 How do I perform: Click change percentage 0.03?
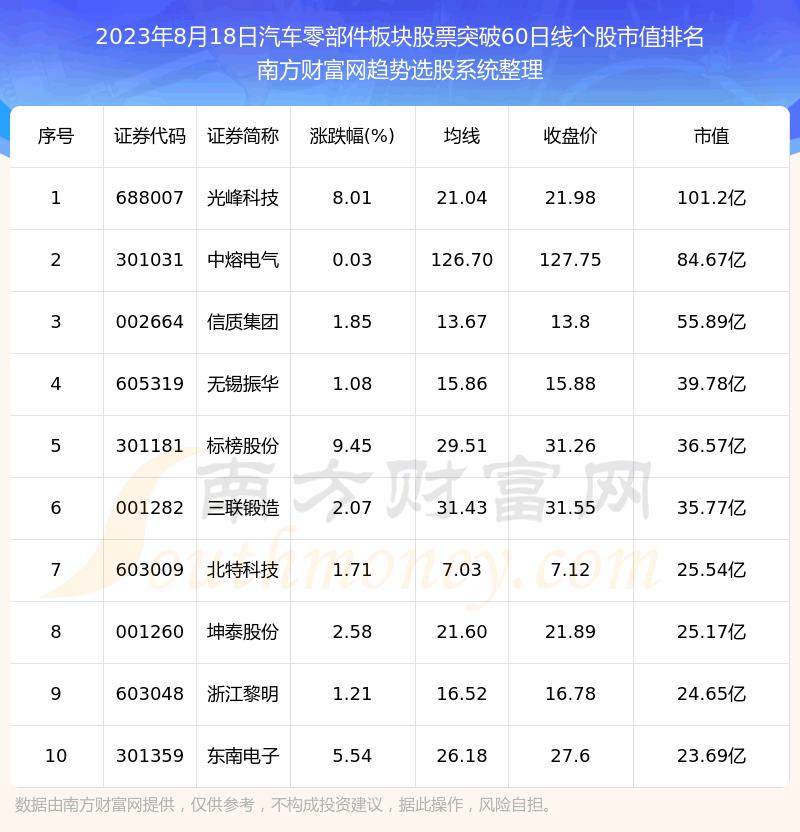tap(352, 260)
